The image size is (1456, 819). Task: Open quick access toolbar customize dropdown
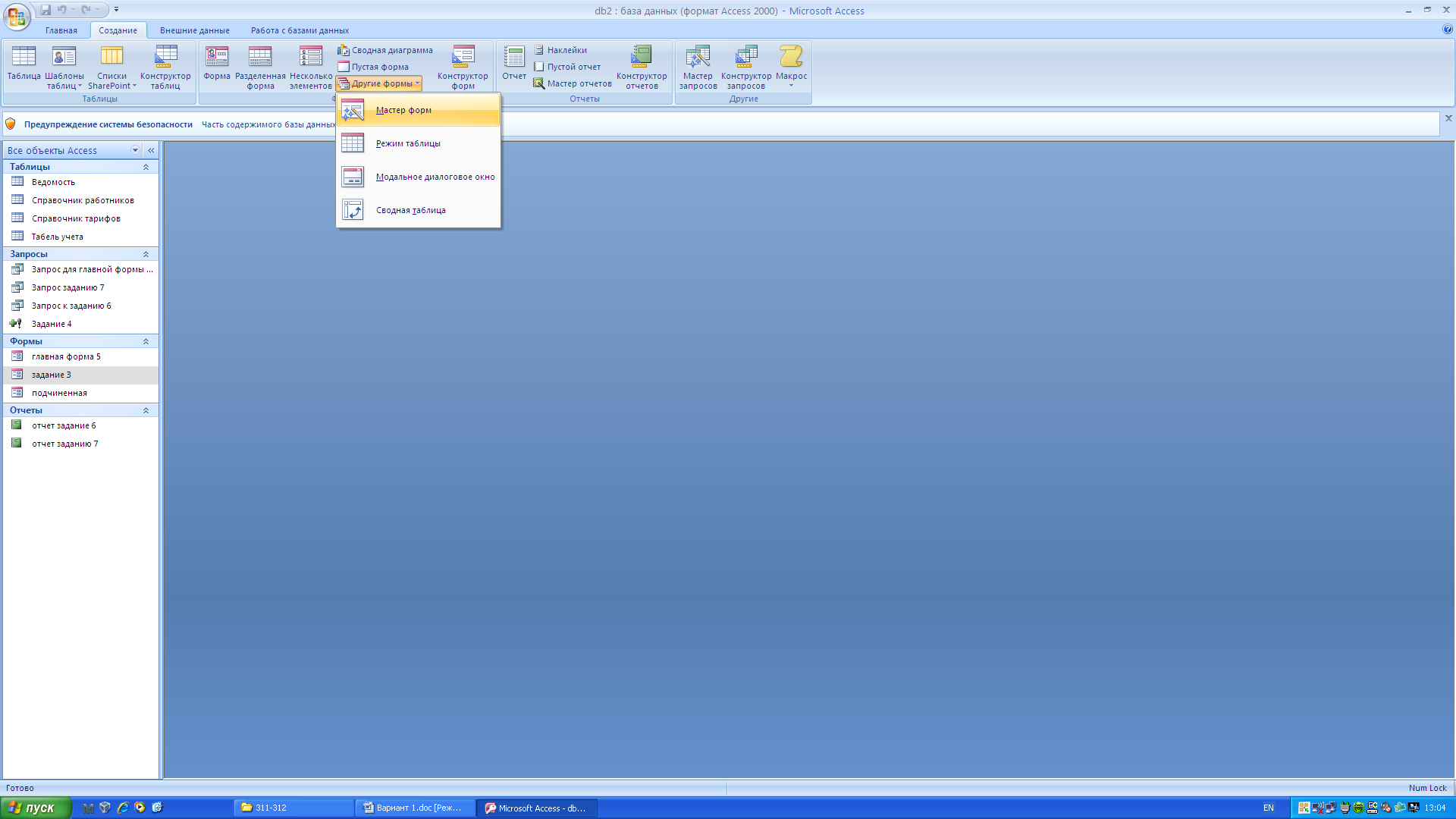tap(116, 10)
